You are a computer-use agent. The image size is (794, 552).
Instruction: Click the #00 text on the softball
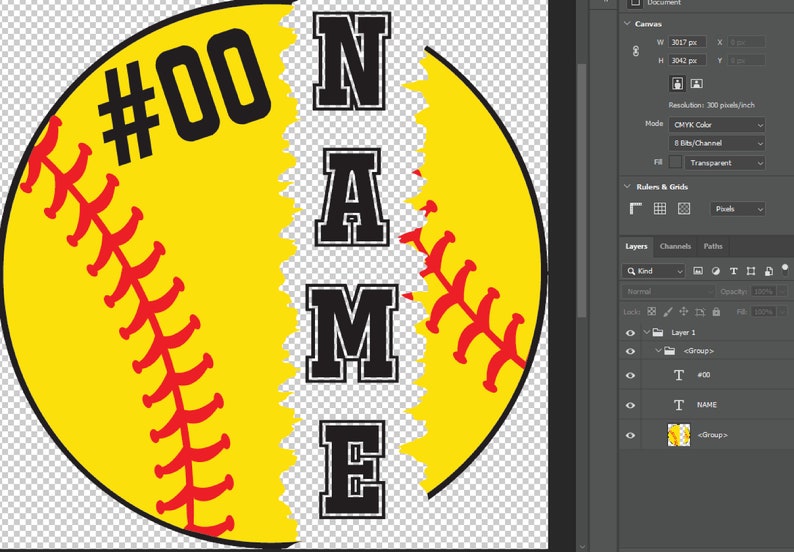[x=185, y=96]
